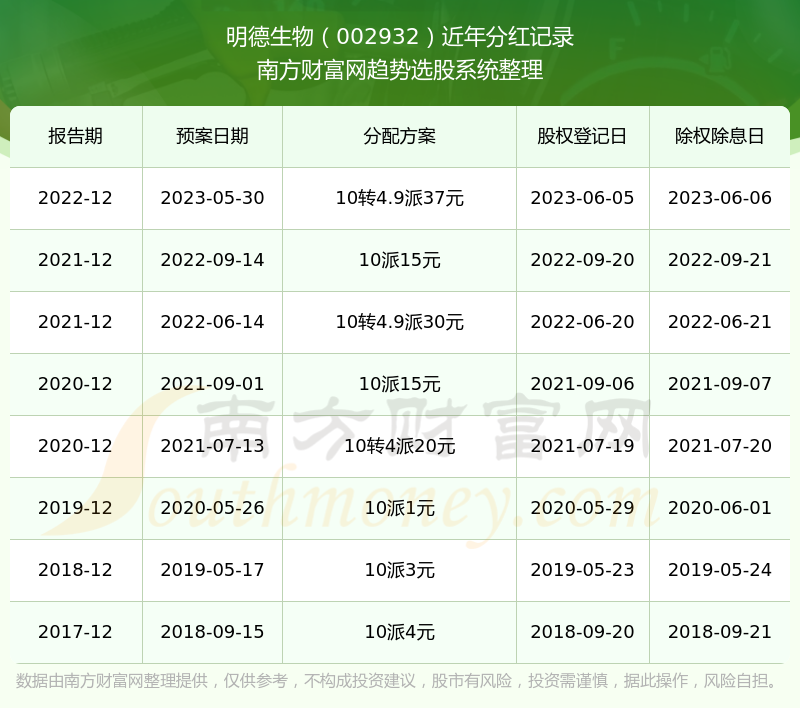Select the 2020-05-26 proposal date cell
Viewport: 800px width, 708px height.
212,508
